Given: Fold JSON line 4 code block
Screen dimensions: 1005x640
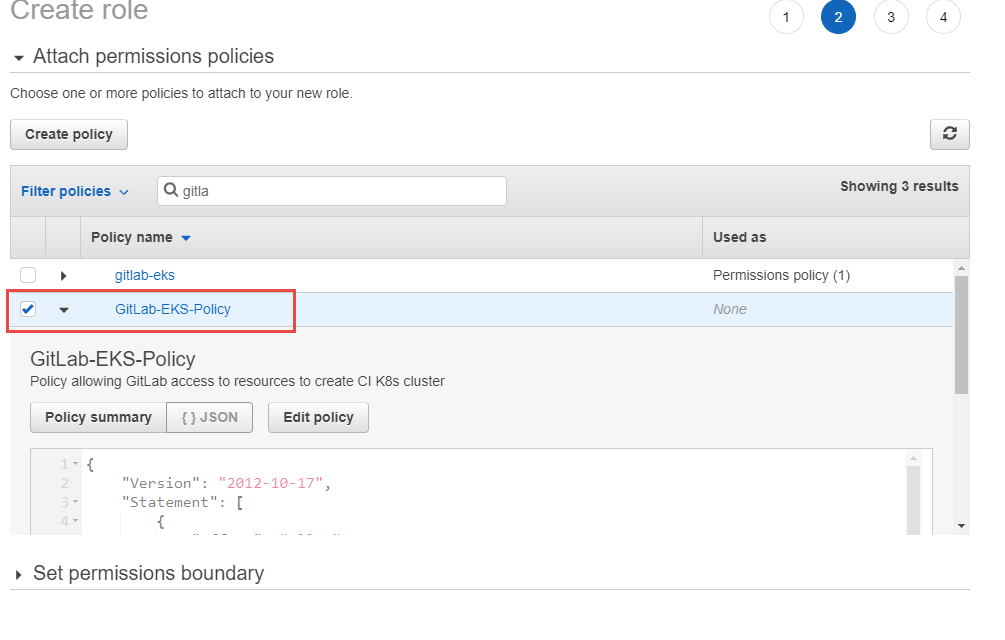Looking at the screenshot, I should pos(76,521).
